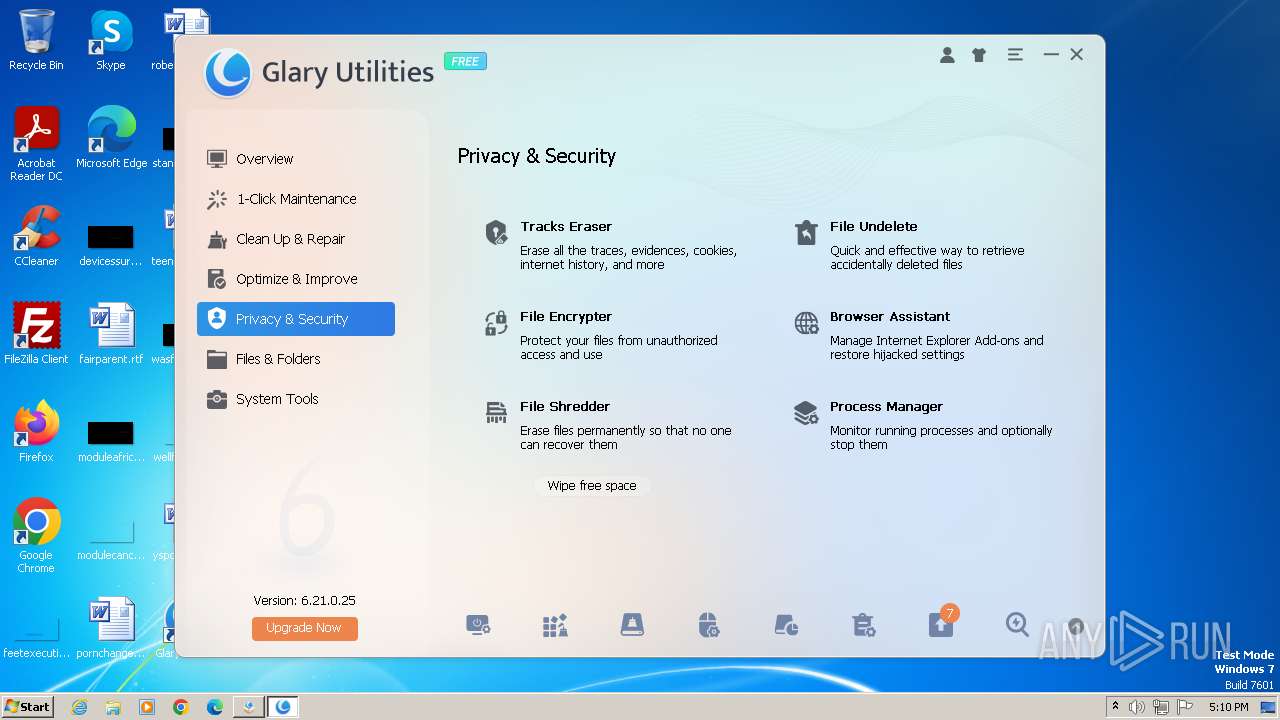The width and height of the screenshot is (1280, 720).
Task: Open the CCleaner desktop shortcut
Action: click(x=36, y=236)
